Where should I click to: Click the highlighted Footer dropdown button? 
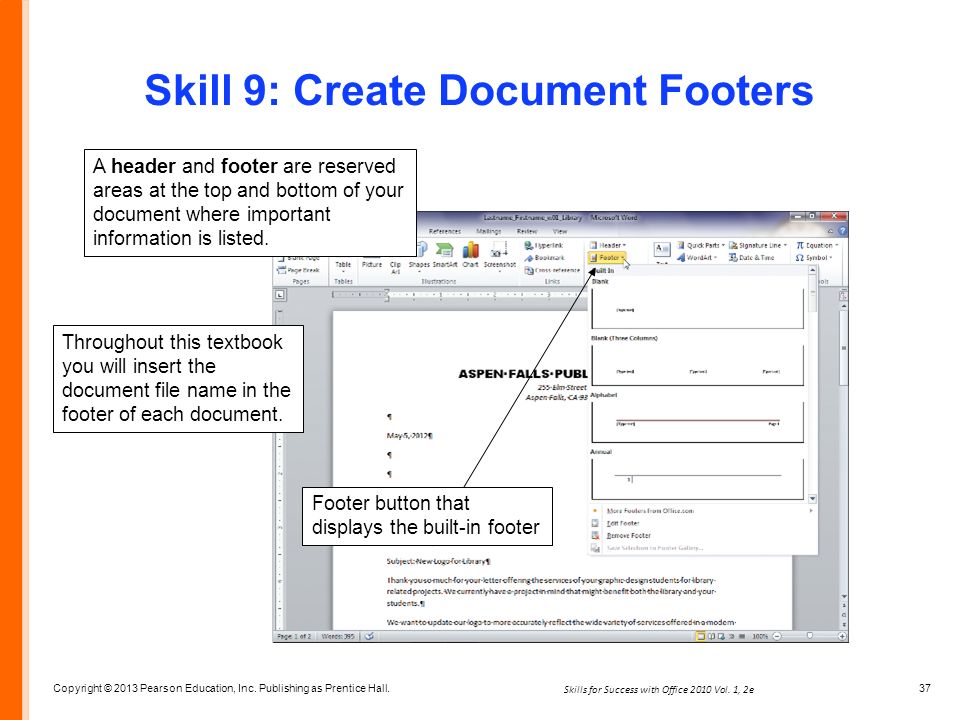607,258
